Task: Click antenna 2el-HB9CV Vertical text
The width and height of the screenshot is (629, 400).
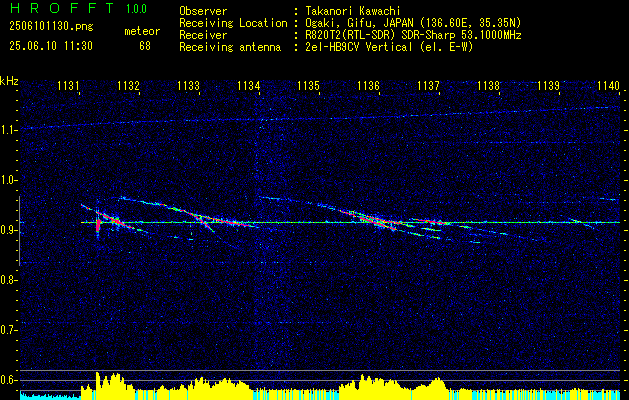Action: click(x=359, y=47)
